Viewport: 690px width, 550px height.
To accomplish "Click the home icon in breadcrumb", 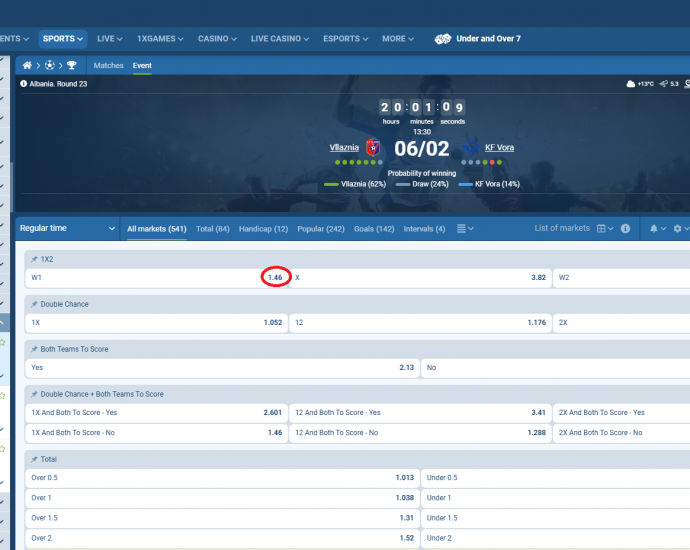I will point(27,66).
